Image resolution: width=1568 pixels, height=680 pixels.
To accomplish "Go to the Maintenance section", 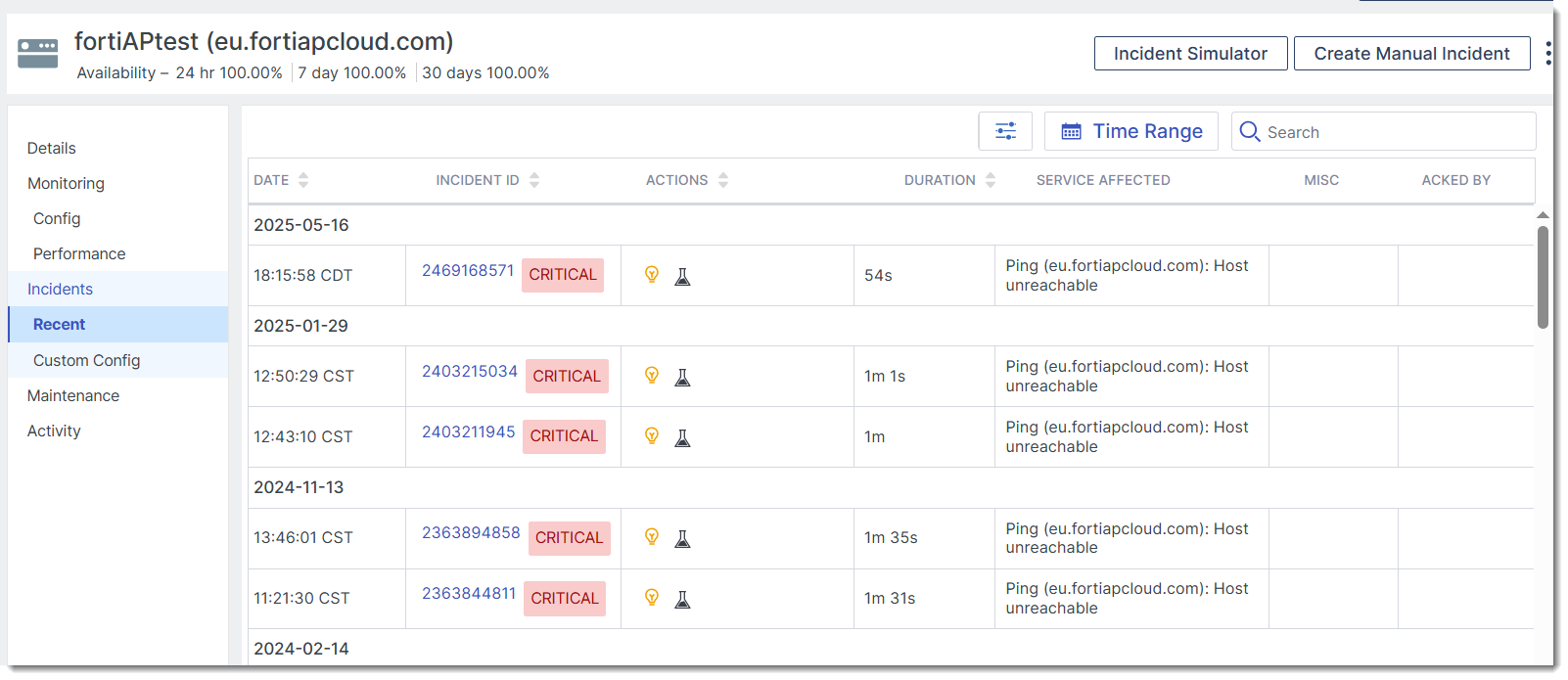I will tap(73, 395).
